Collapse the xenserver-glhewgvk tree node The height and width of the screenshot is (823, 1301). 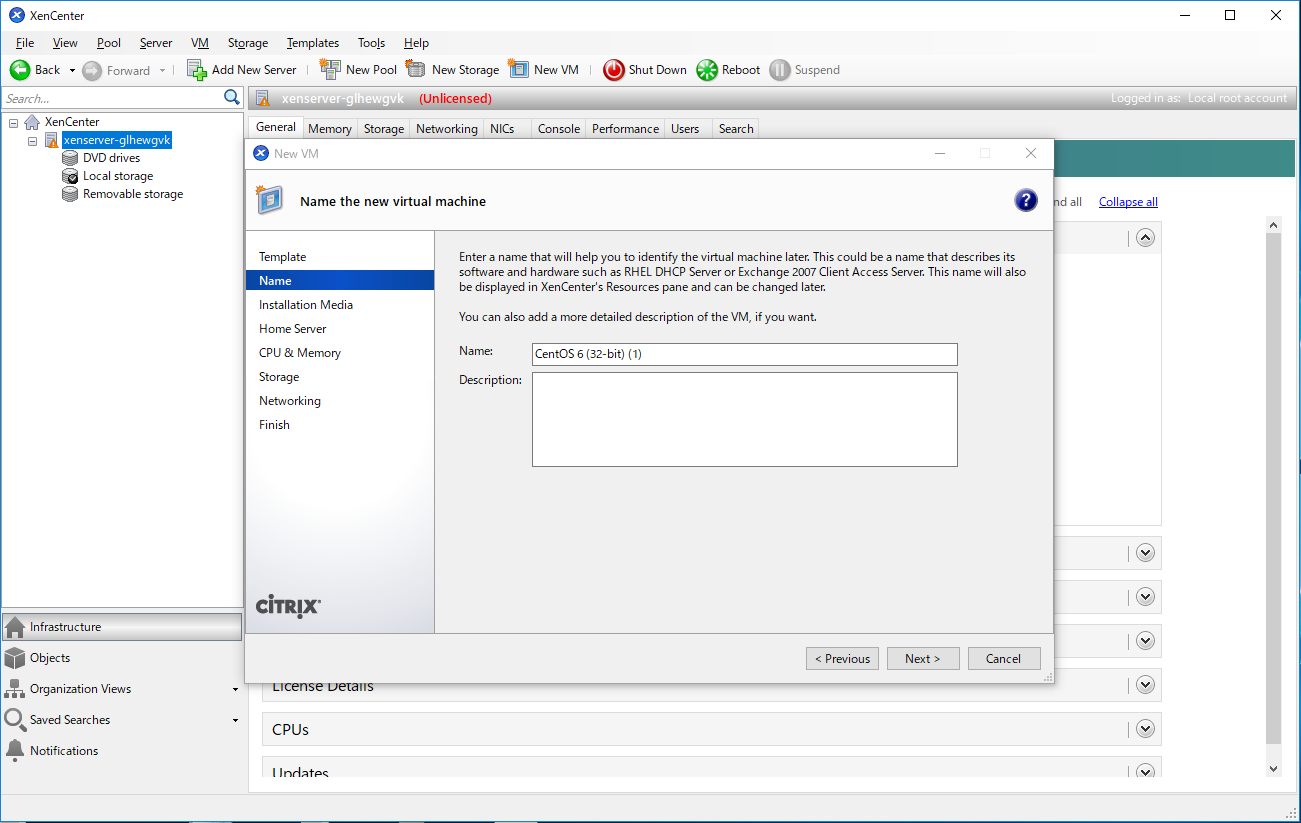(33, 141)
